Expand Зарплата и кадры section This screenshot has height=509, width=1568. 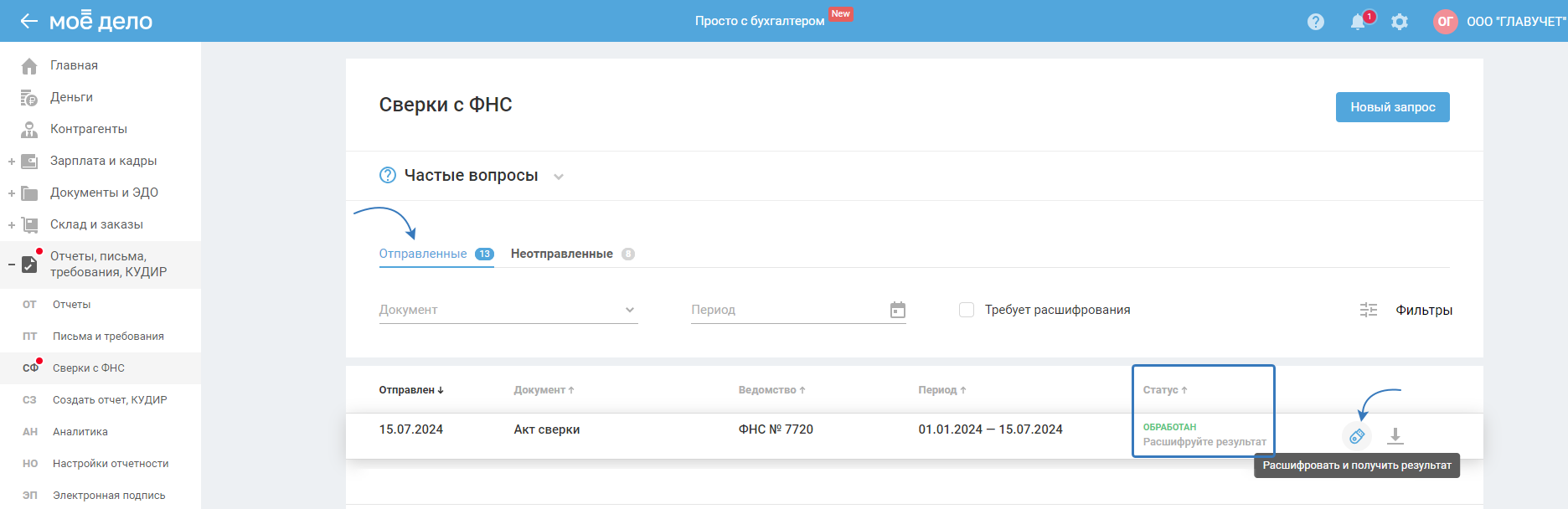coord(12,162)
